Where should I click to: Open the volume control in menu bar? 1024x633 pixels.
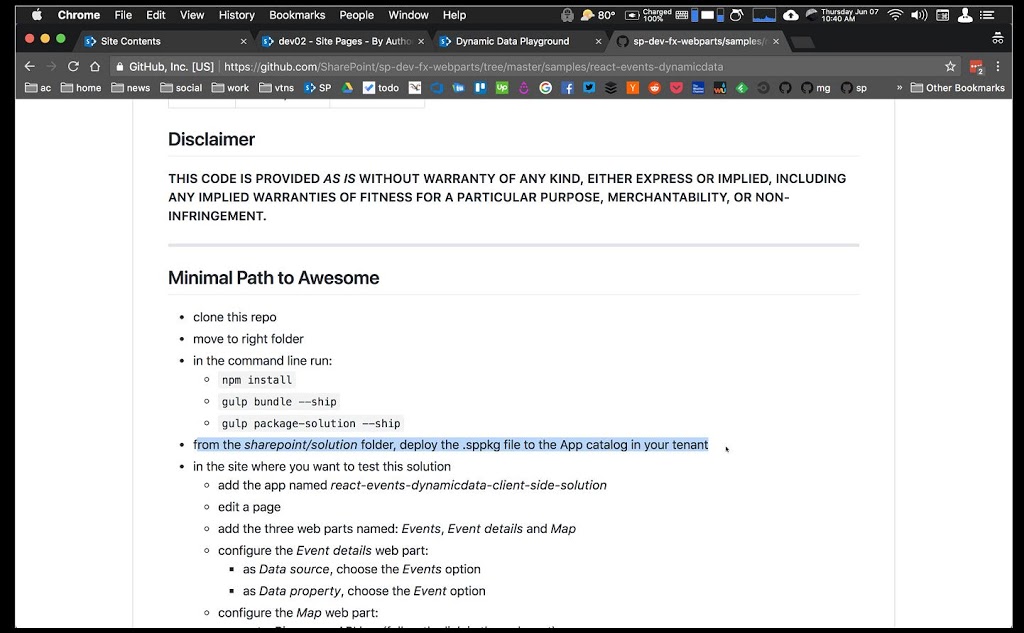[919, 14]
